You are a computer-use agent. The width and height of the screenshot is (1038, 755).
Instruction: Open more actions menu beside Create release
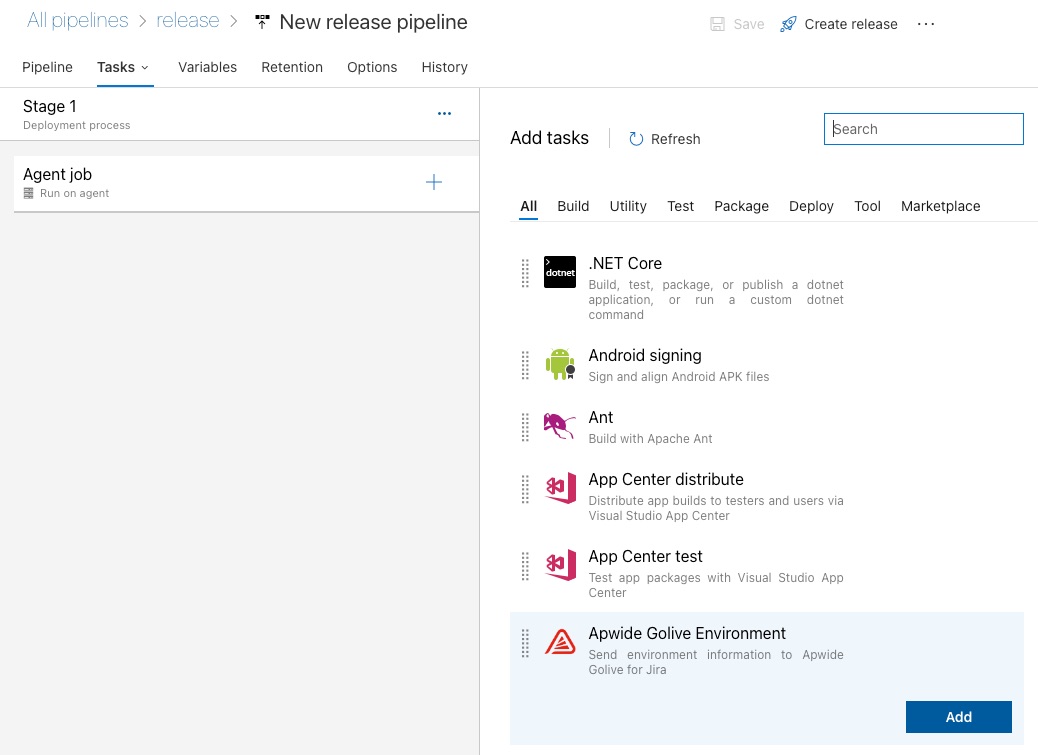(x=926, y=24)
